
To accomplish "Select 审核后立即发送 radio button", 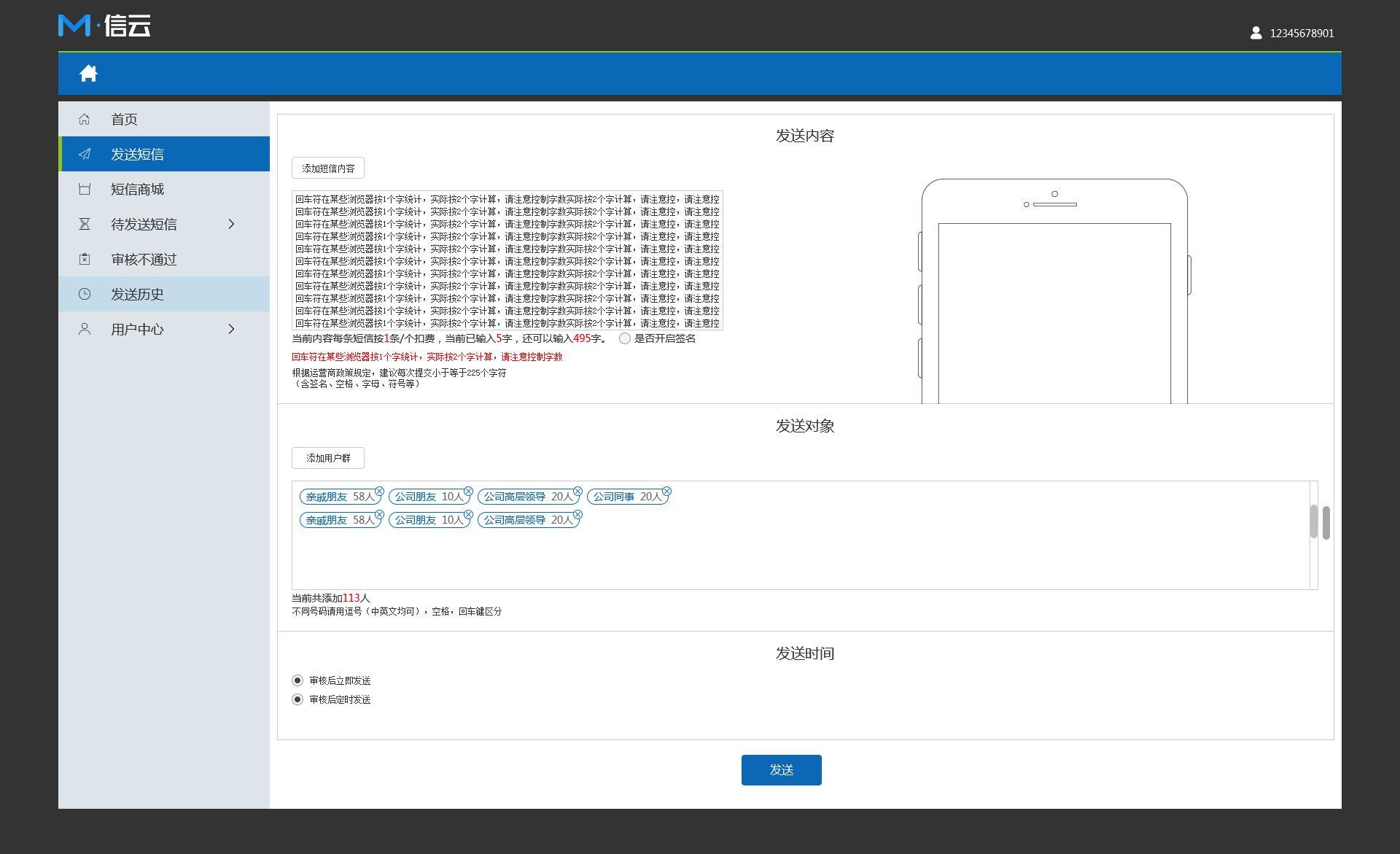I will pos(297,680).
